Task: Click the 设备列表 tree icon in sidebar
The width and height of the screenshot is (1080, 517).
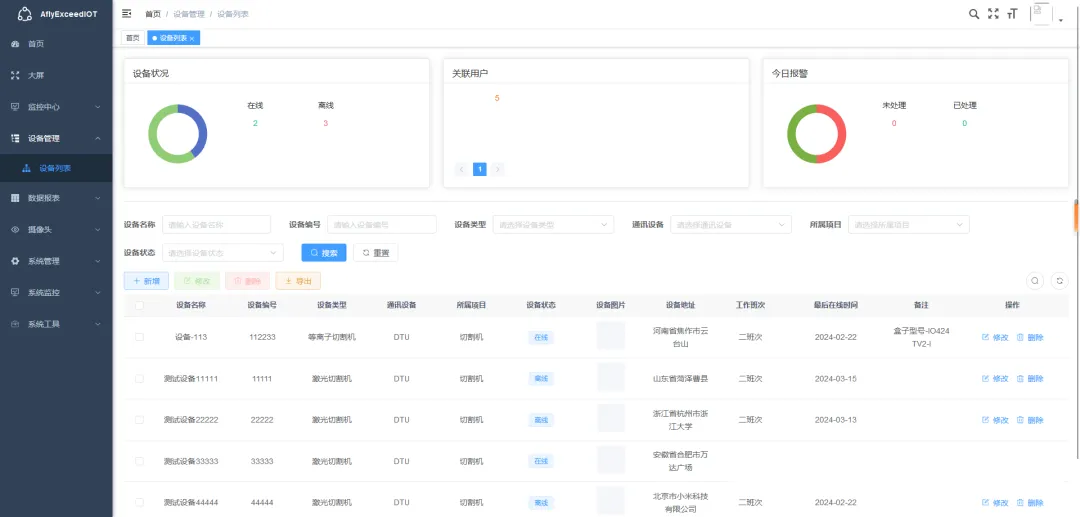Action: [x=27, y=168]
